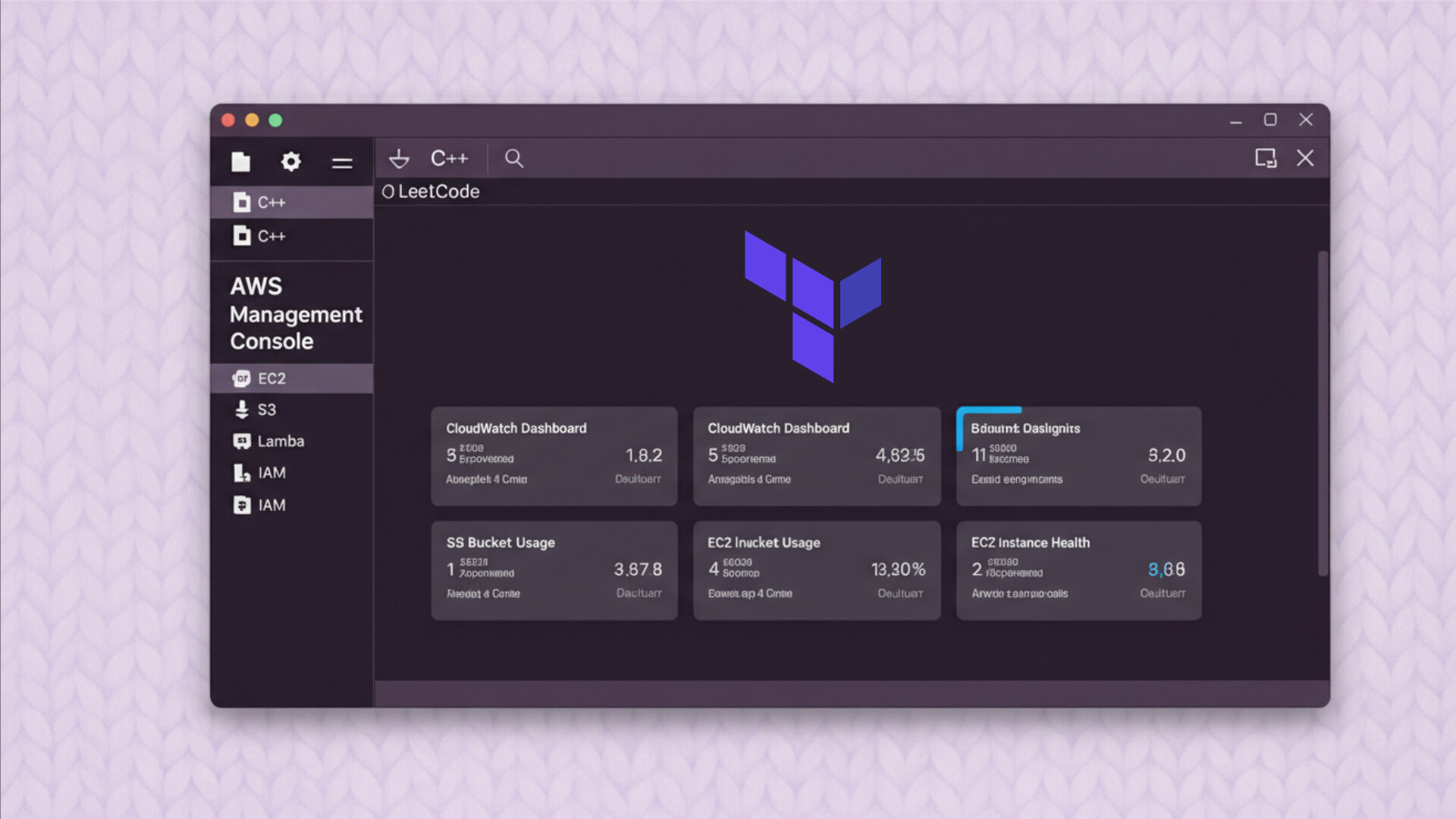Open search with the magnifier icon

(514, 158)
